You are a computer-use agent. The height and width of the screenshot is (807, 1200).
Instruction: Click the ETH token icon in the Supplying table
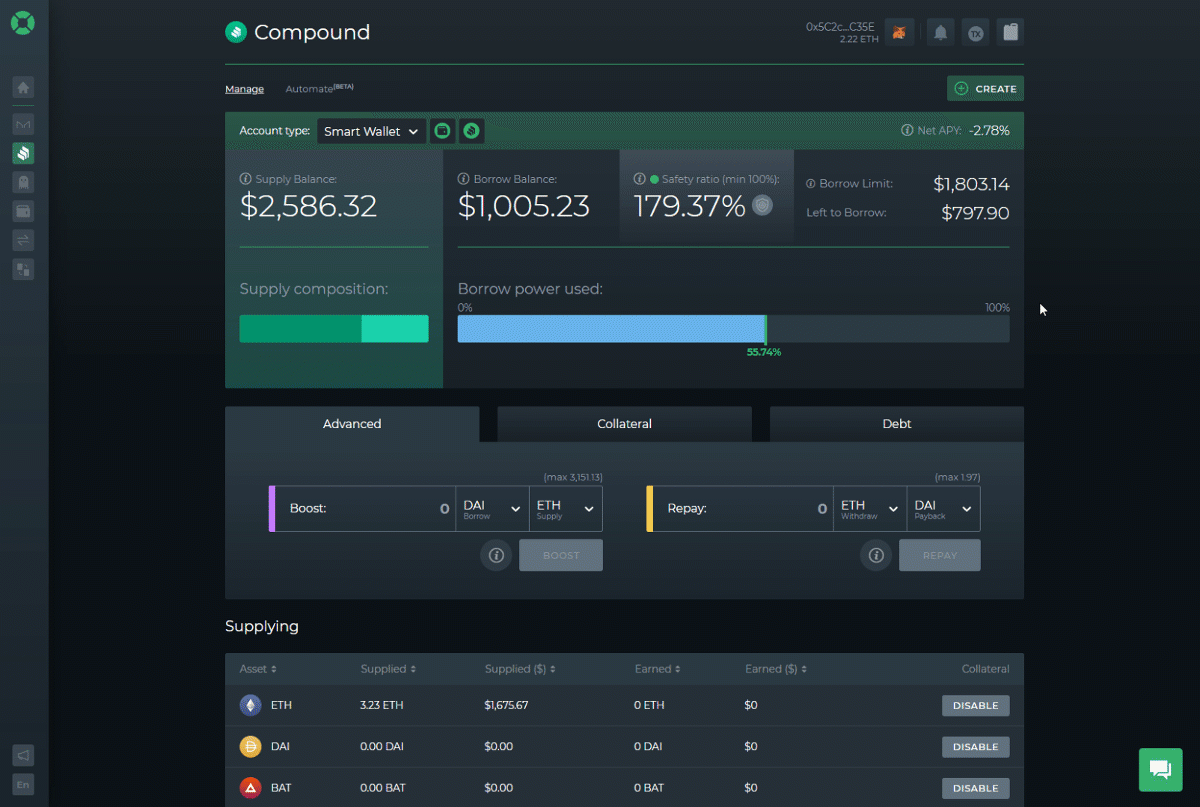coord(250,705)
